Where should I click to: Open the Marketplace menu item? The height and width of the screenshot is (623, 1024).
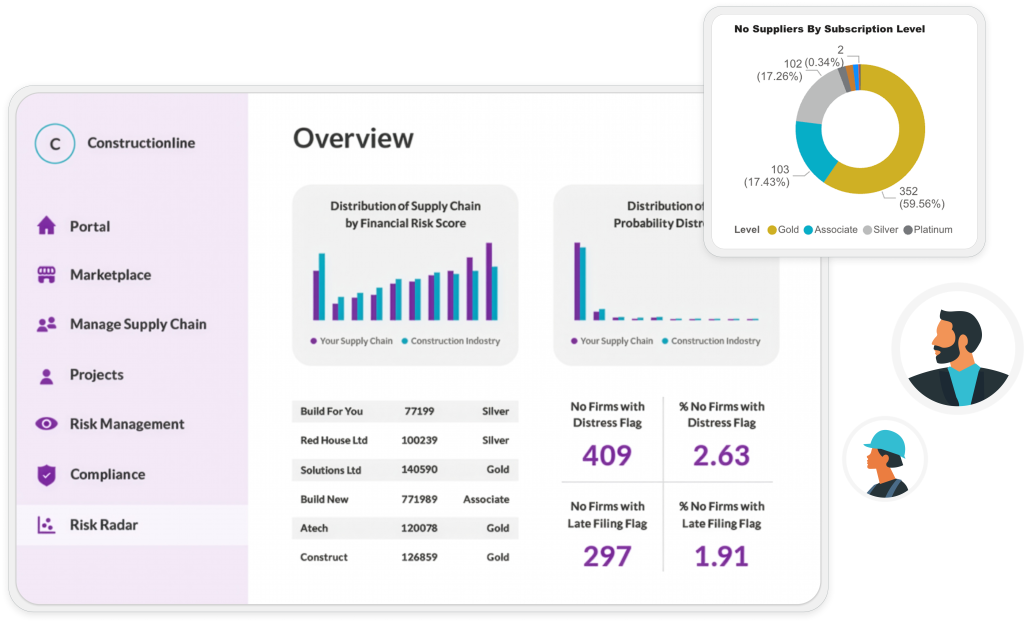point(110,275)
